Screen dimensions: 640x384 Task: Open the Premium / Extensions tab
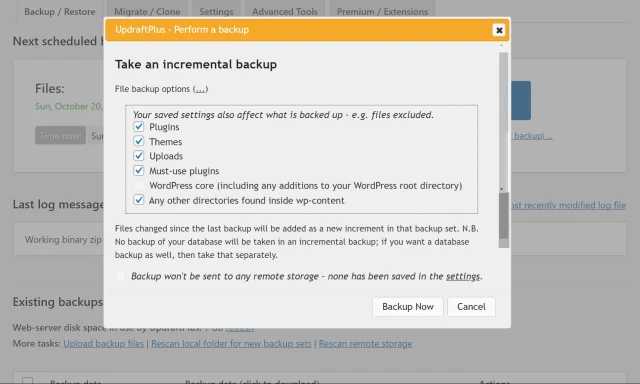pos(382,12)
